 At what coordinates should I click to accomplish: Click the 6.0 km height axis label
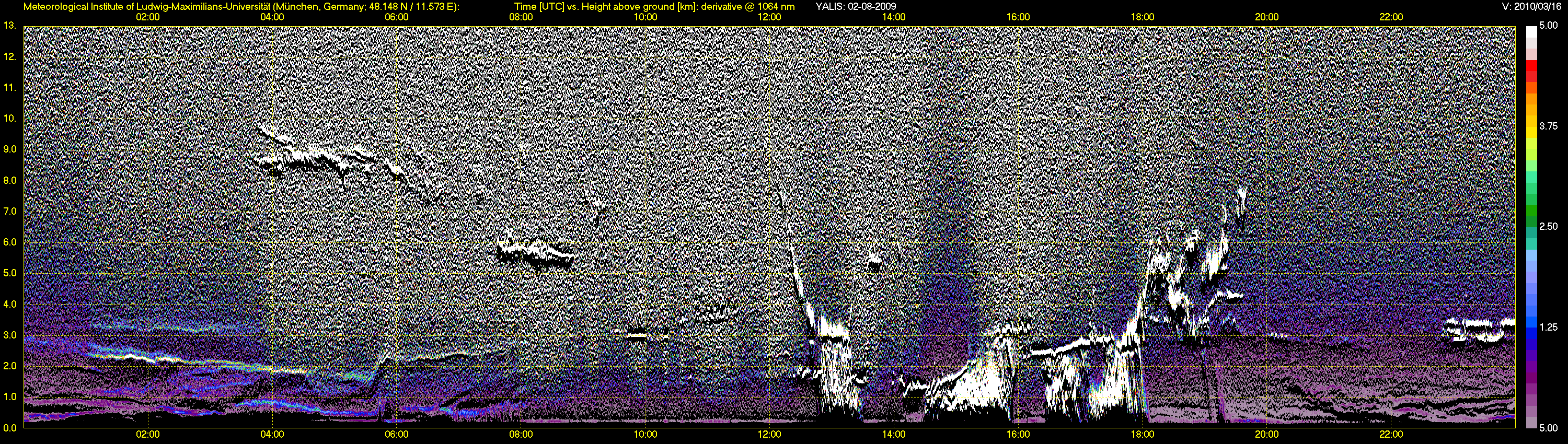coord(10,243)
